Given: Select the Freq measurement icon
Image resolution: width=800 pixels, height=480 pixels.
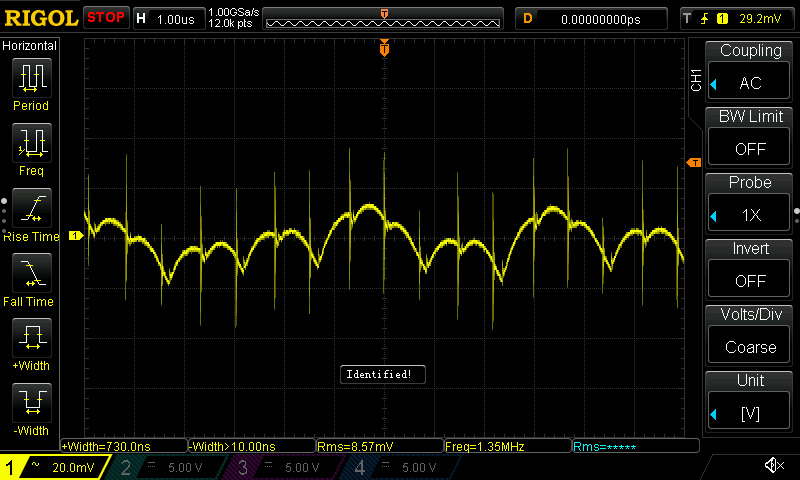Looking at the screenshot, I should coord(31,146).
